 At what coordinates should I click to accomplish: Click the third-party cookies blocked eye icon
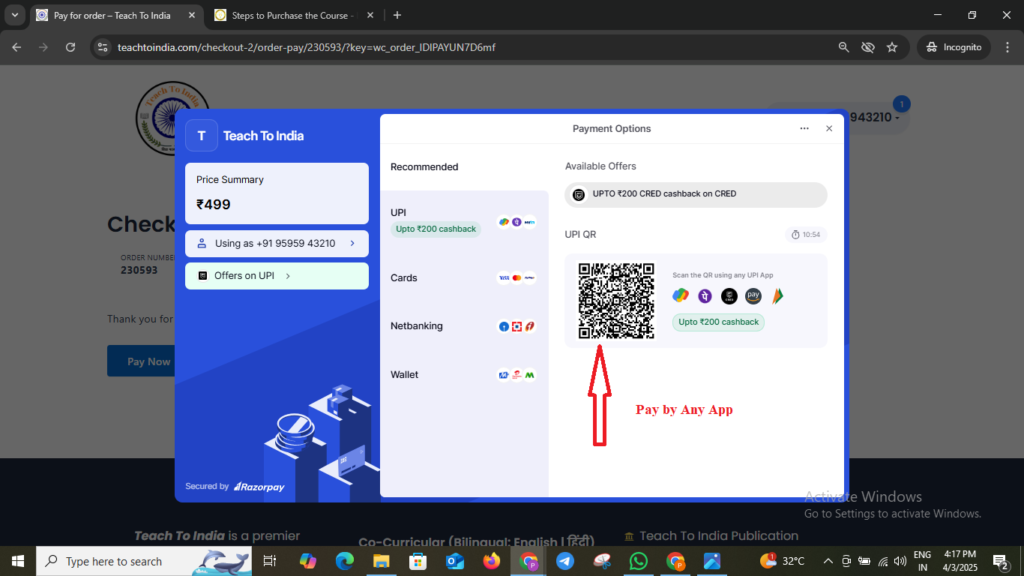[x=868, y=47]
